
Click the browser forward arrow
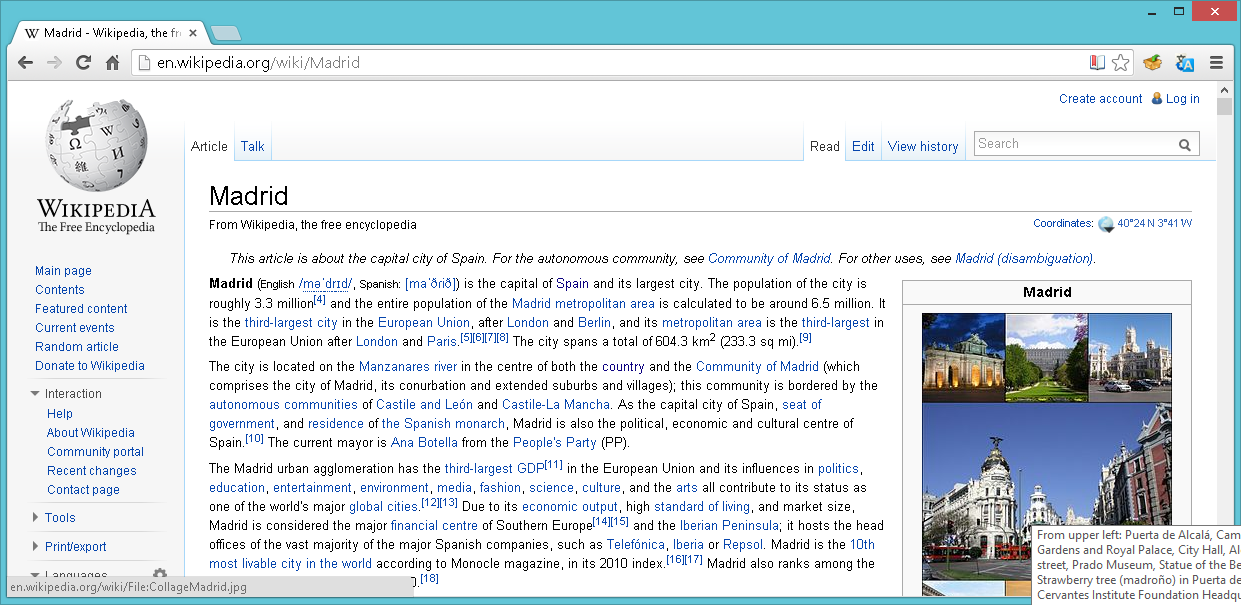55,63
